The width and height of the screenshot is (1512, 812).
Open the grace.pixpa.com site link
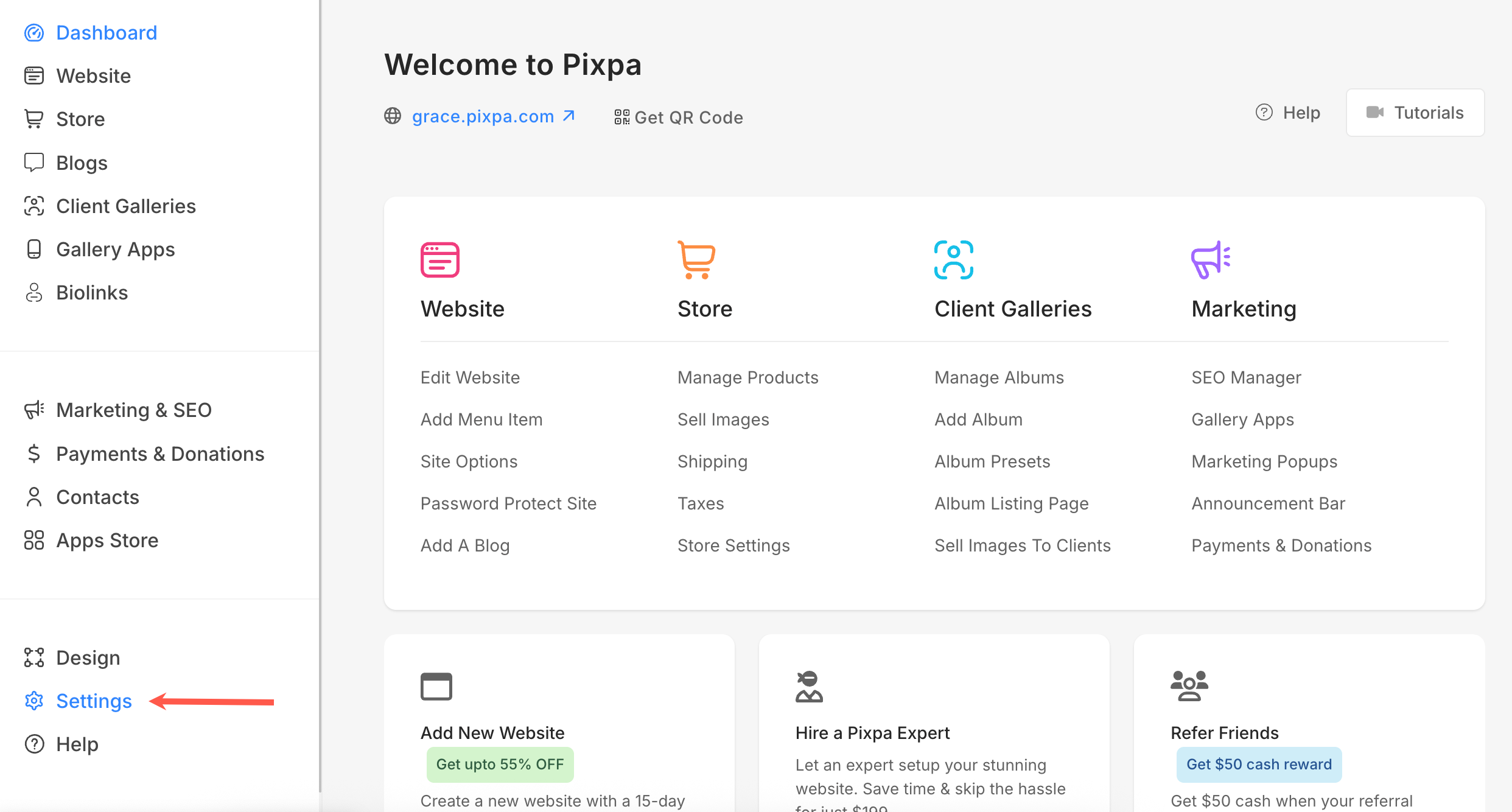pyautogui.click(x=483, y=116)
